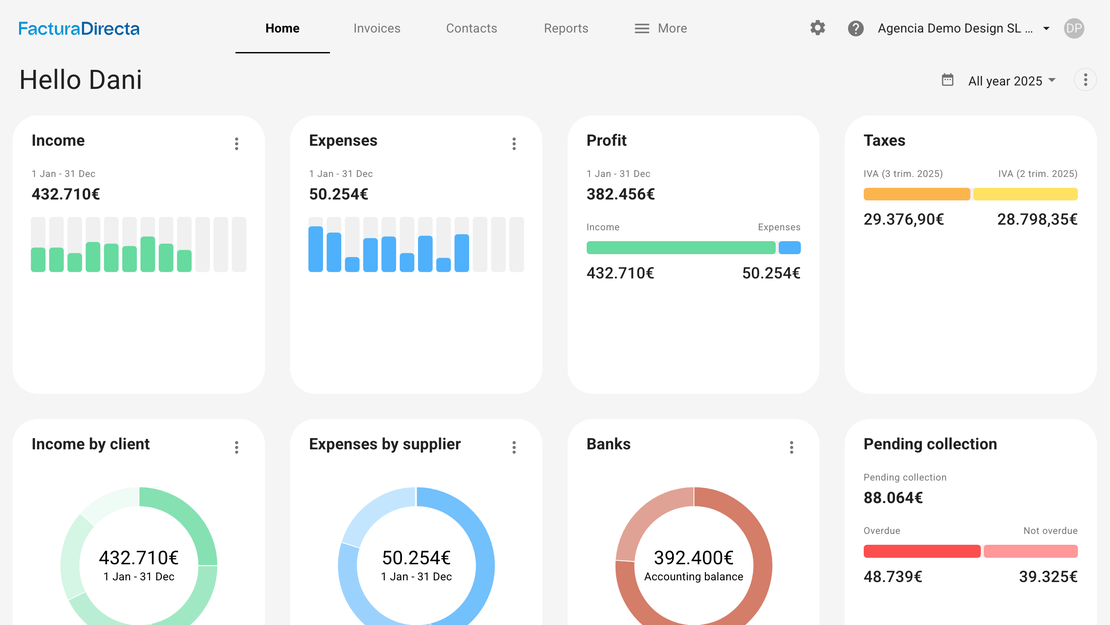
Task: Click the Banks donut chart center
Action: click(x=694, y=565)
